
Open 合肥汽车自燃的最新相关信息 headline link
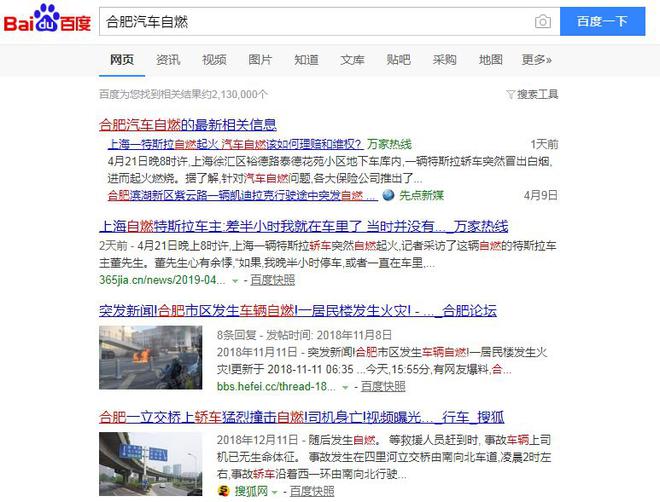188,125
